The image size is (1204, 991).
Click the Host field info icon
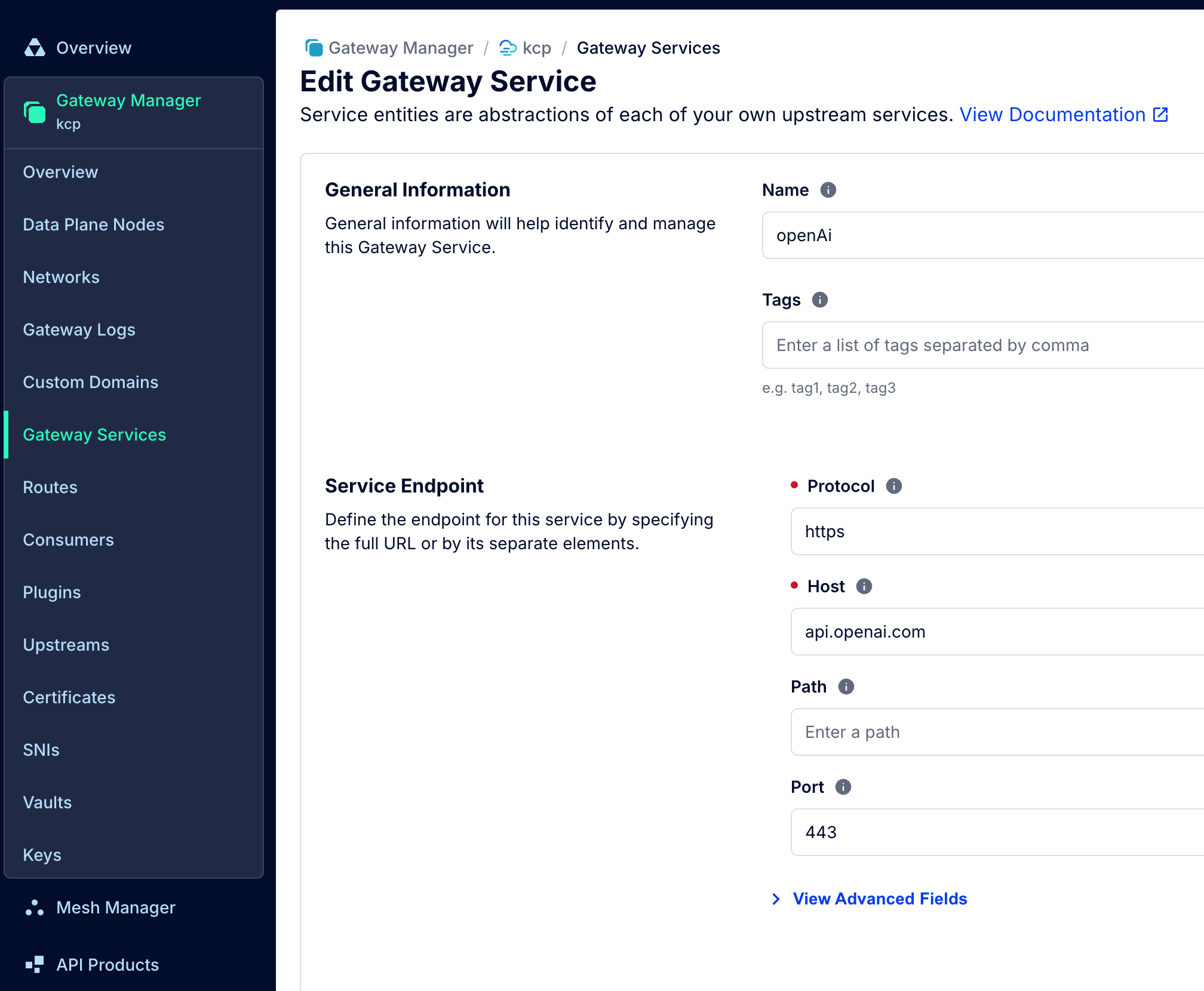(x=864, y=586)
